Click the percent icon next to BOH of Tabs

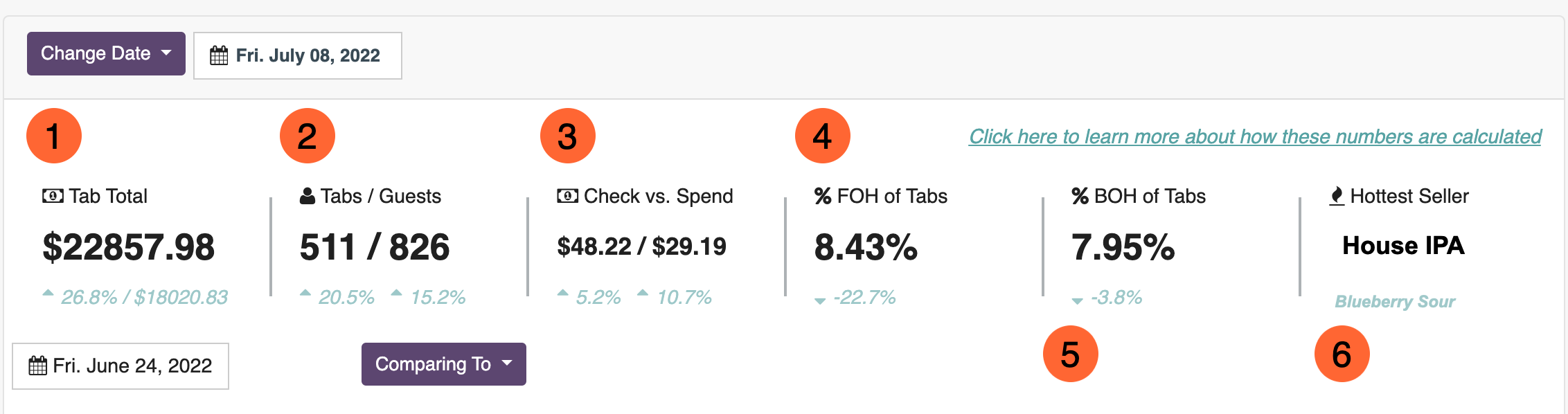coord(1080,196)
